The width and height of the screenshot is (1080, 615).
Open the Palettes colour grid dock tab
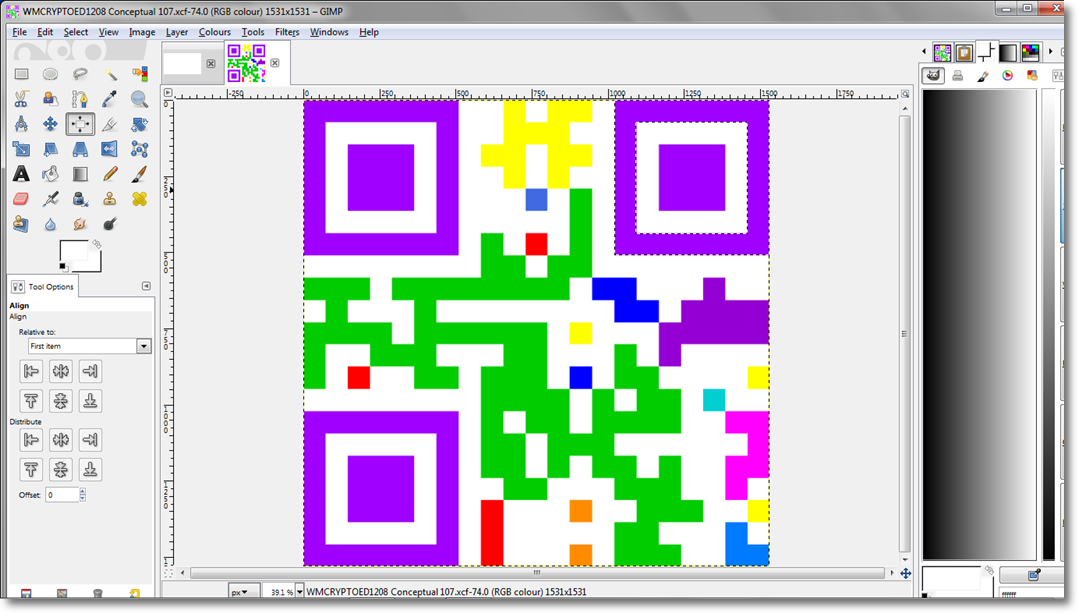pyautogui.click(x=1031, y=52)
